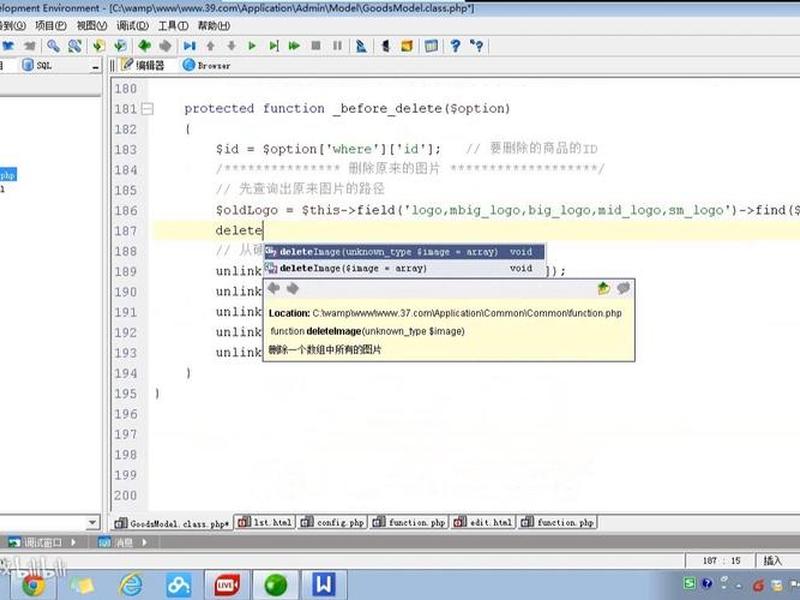
Task: Open the edit.html file tab
Action: [x=483, y=522]
